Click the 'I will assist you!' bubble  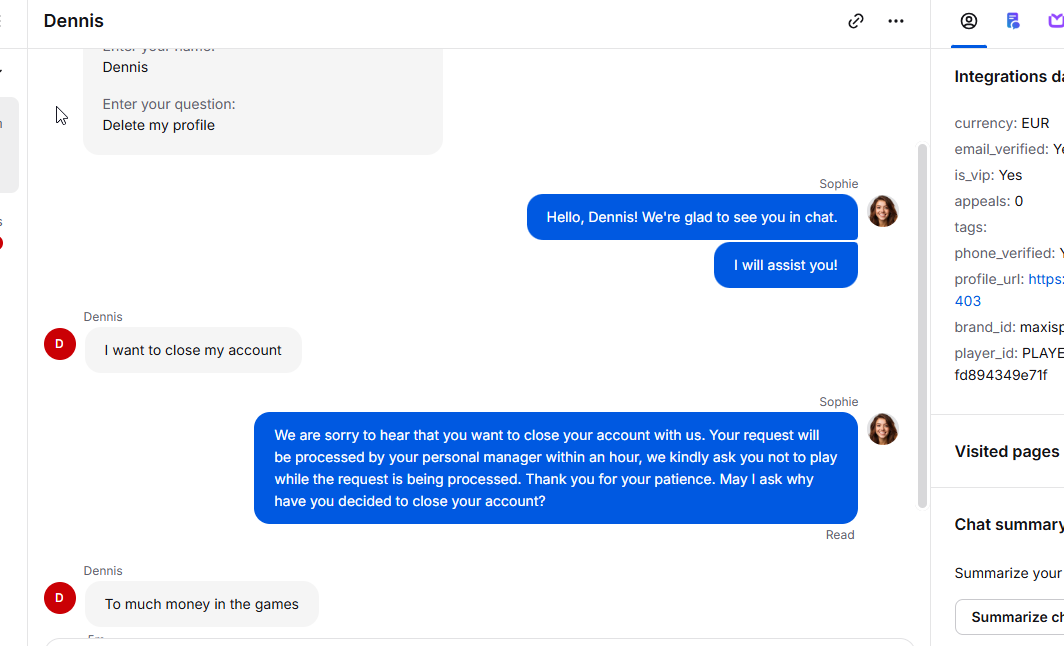[786, 265]
